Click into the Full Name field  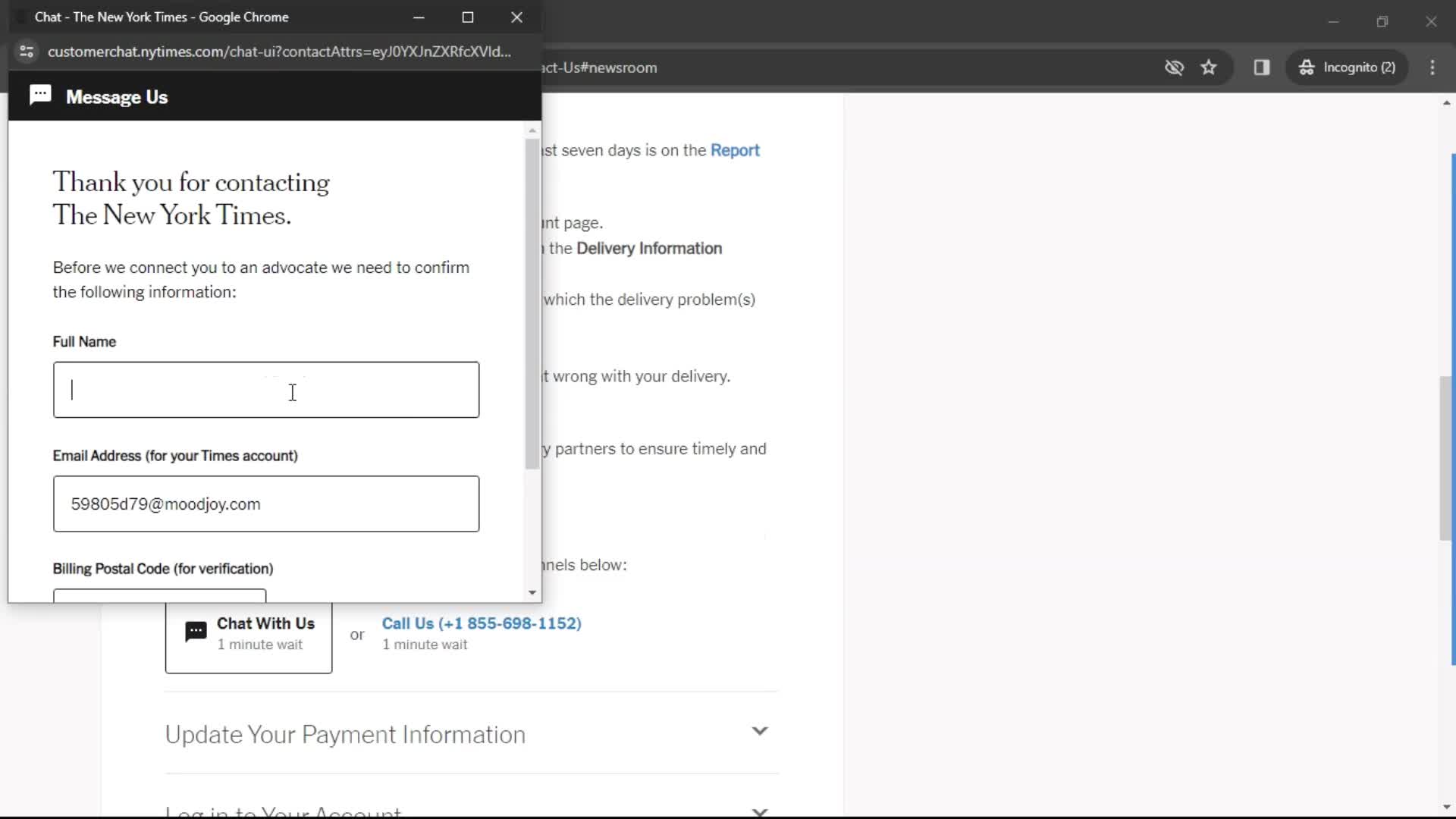coord(266,390)
